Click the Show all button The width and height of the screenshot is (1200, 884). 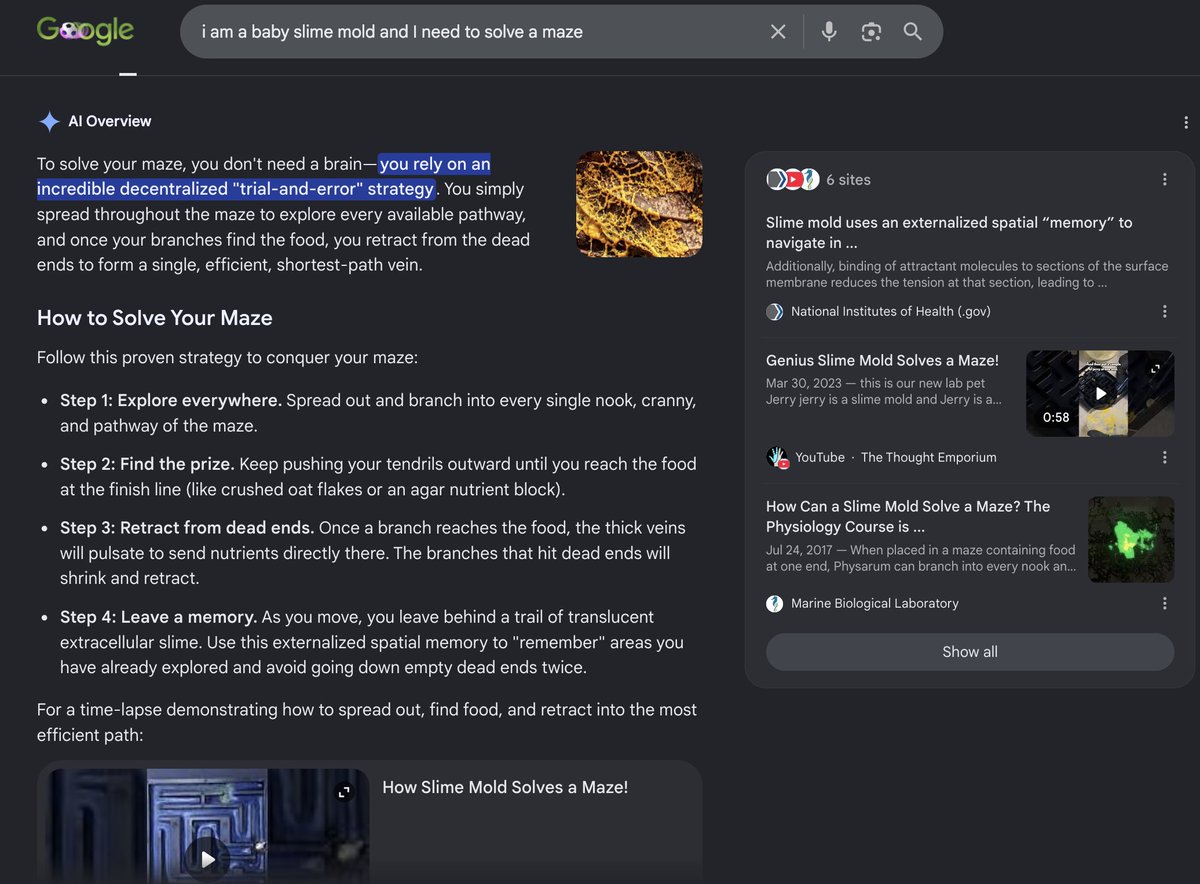click(970, 652)
